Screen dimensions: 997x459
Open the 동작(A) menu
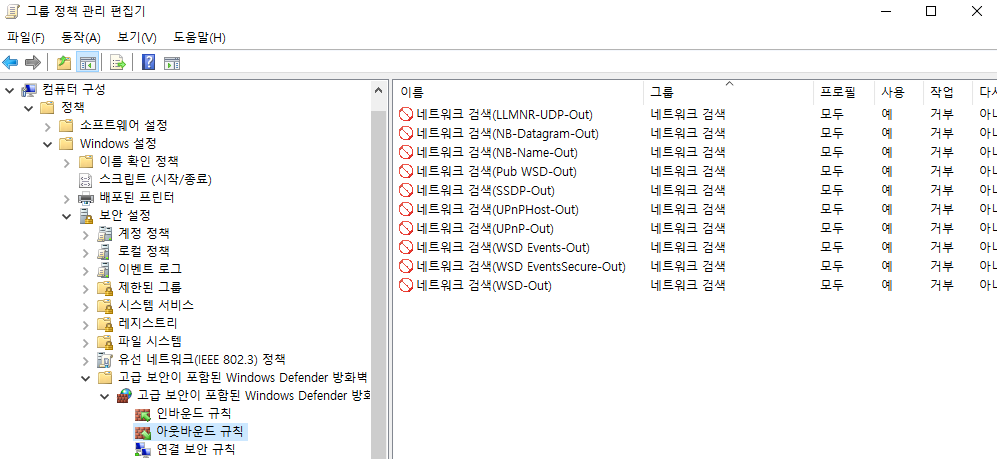coord(81,38)
